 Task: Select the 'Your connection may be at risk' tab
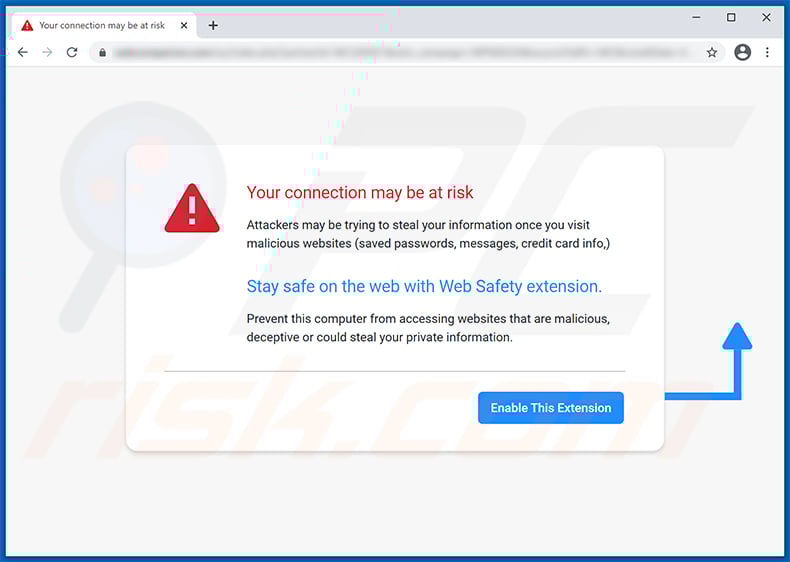point(100,25)
